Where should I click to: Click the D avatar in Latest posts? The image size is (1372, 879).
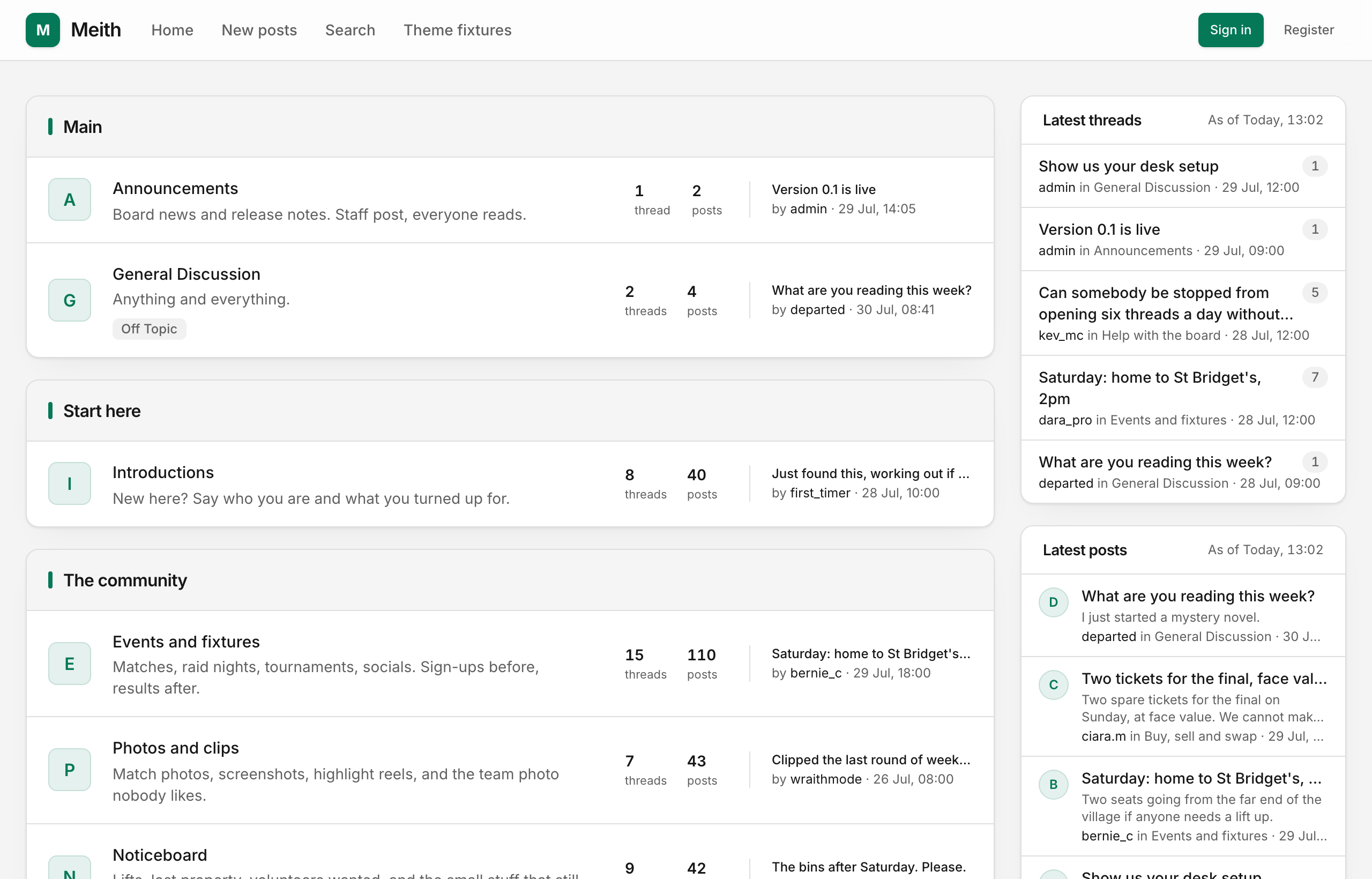1054,602
